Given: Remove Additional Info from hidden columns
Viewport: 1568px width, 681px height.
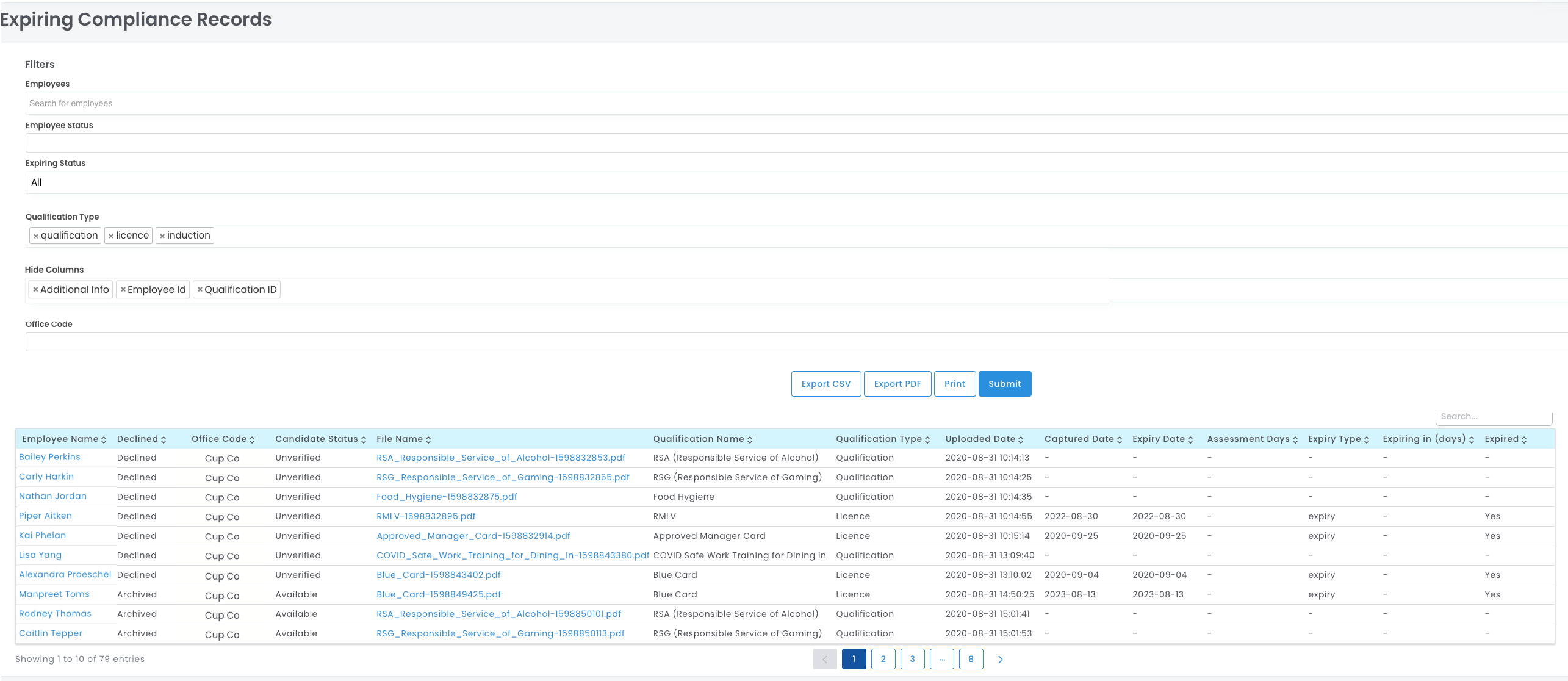Looking at the screenshot, I should 35,290.
